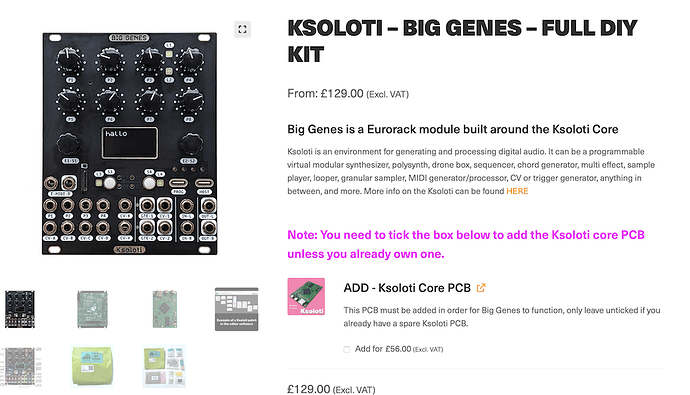
Task: View the green kit bag thumbnail
Action: click(92, 366)
